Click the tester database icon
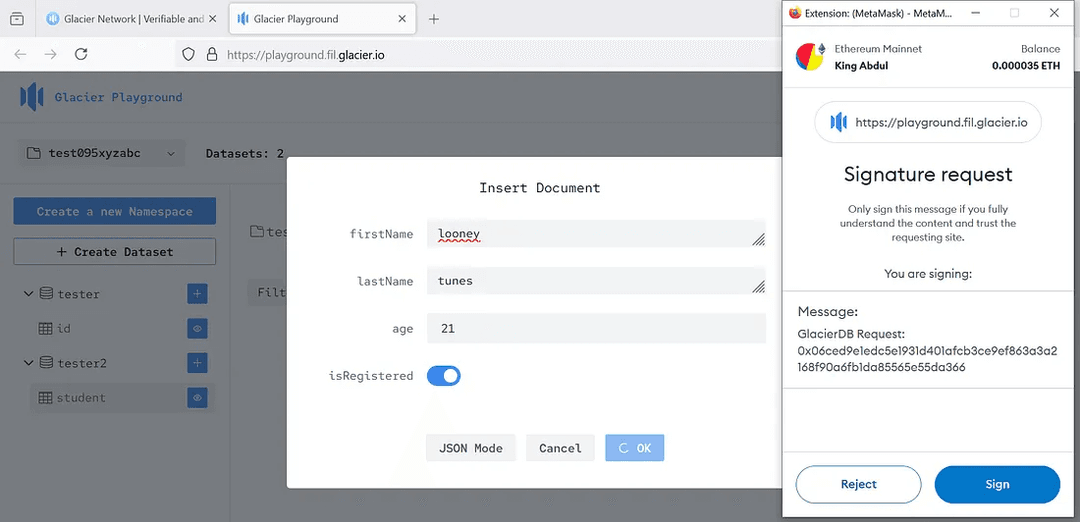 [46, 294]
